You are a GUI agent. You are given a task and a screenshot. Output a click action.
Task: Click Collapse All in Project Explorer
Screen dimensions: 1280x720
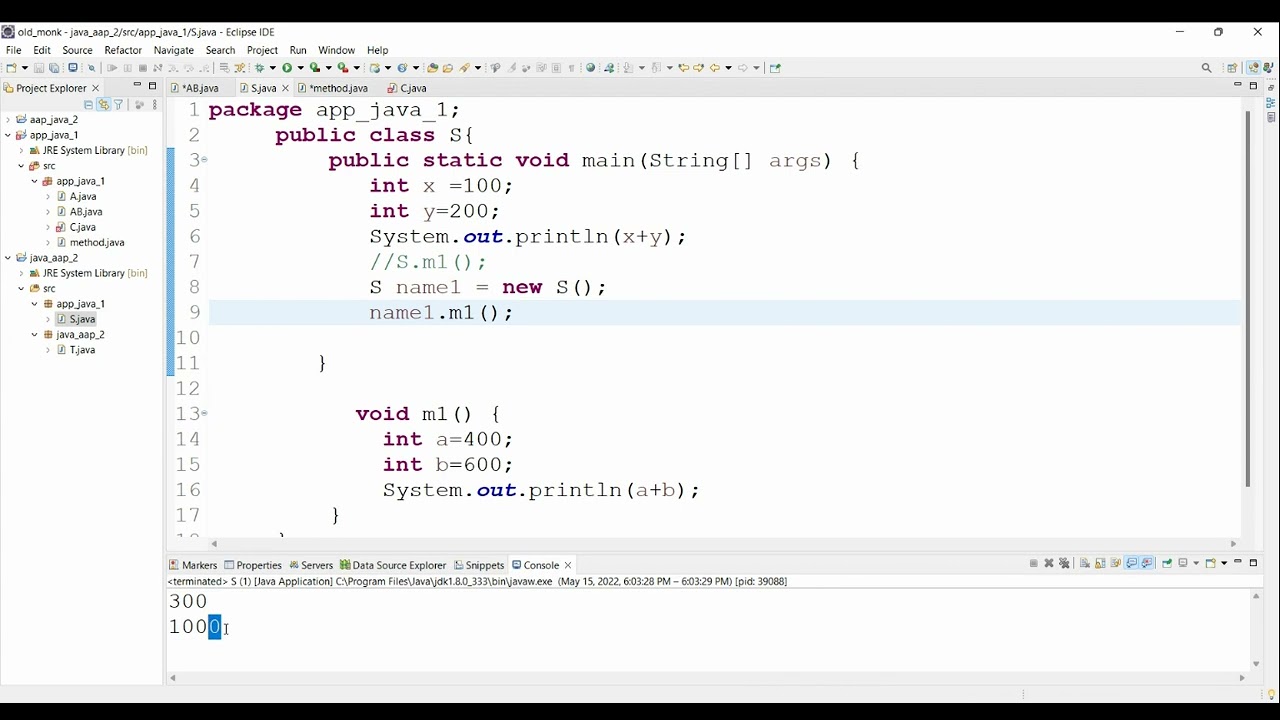tap(88, 104)
